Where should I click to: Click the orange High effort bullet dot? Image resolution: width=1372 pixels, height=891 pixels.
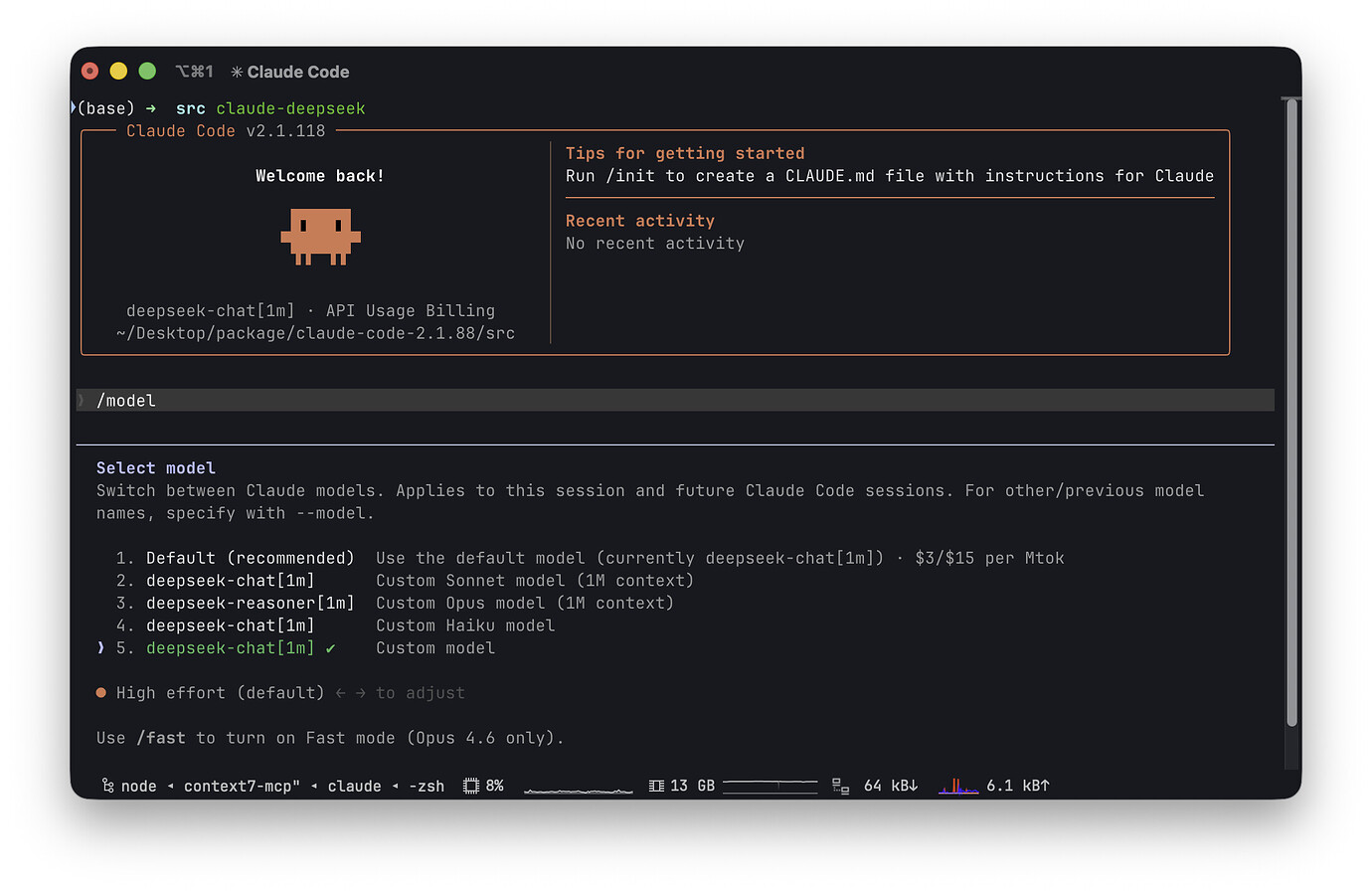pos(101,693)
